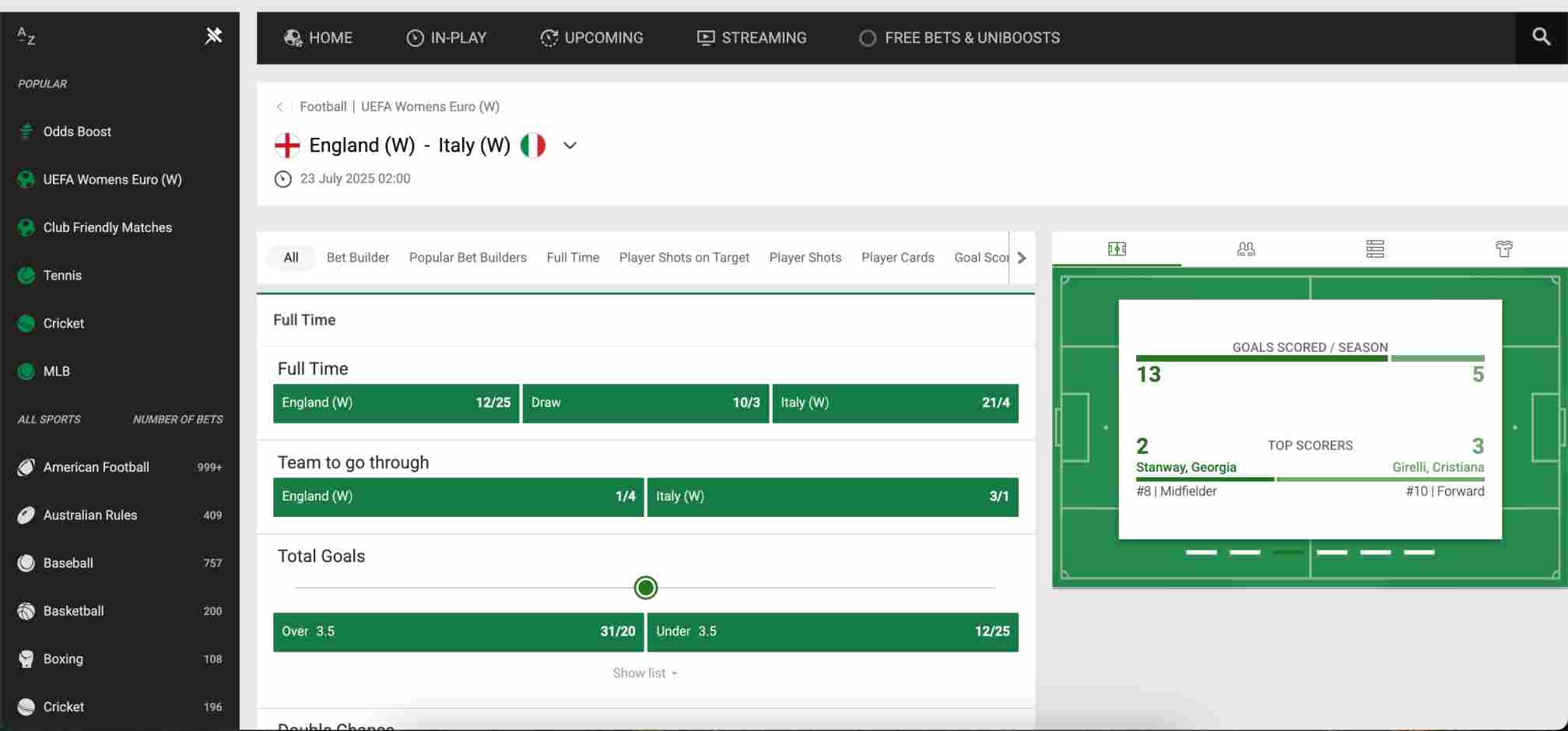This screenshot has width=1568, height=731.
Task: Click the Total Goals slider handle
Action: point(646,588)
